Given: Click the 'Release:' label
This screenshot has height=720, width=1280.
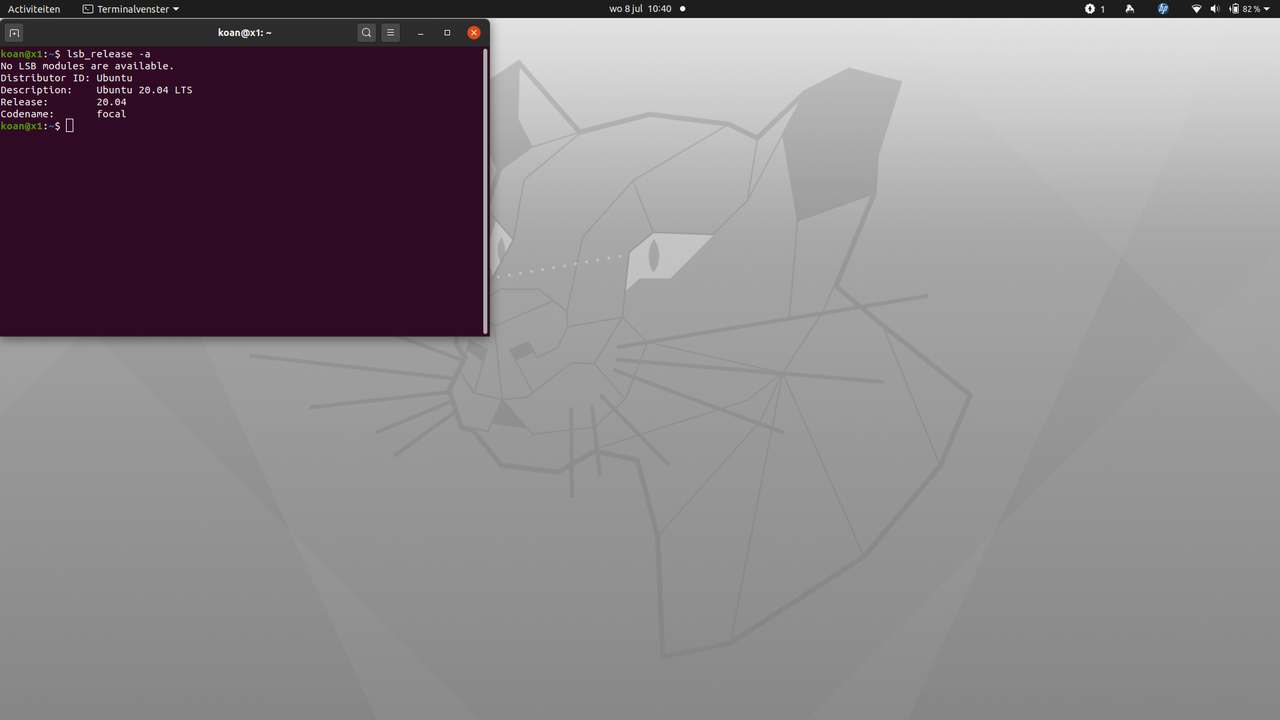Looking at the screenshot, I should (24, 102).
